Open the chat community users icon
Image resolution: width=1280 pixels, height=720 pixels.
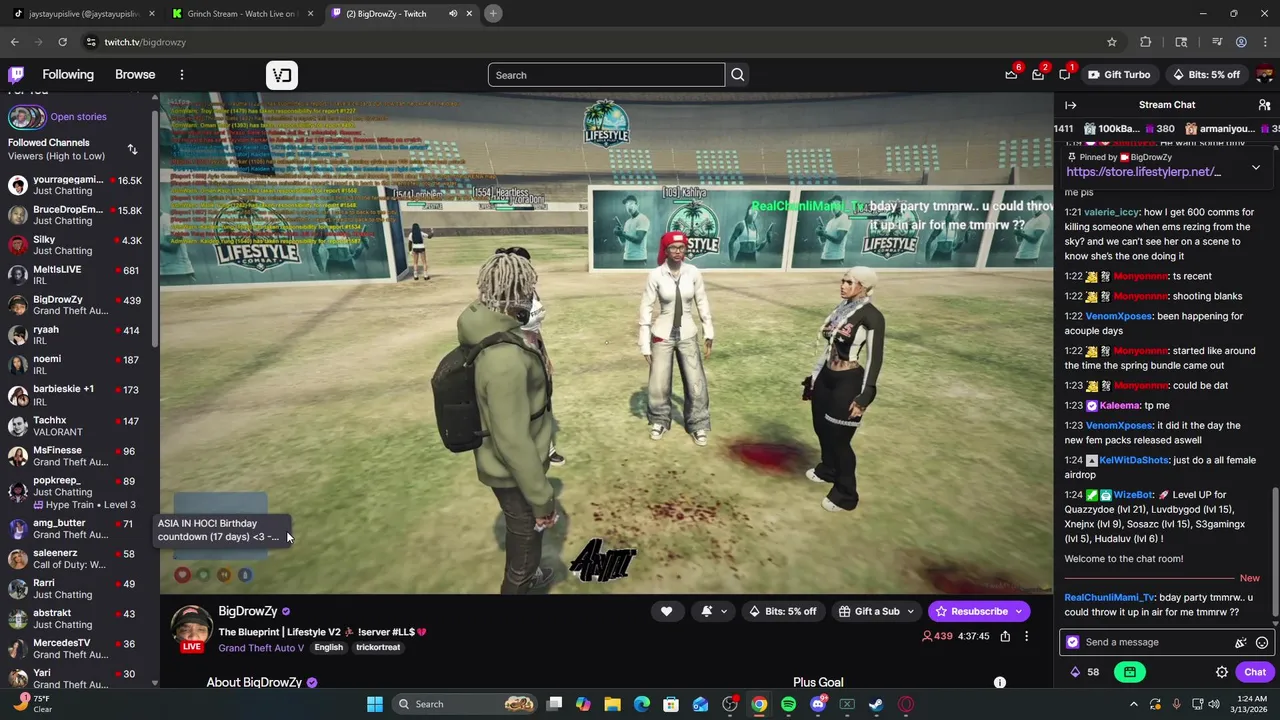(1264, 105)
